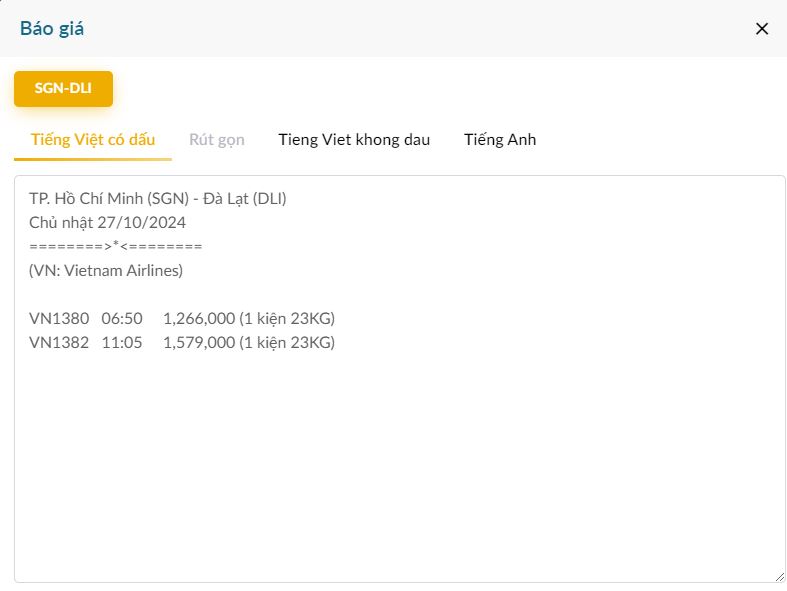Switch to the Tiếng Anh tab
The image size is (787, 591).
pos(500,139)
